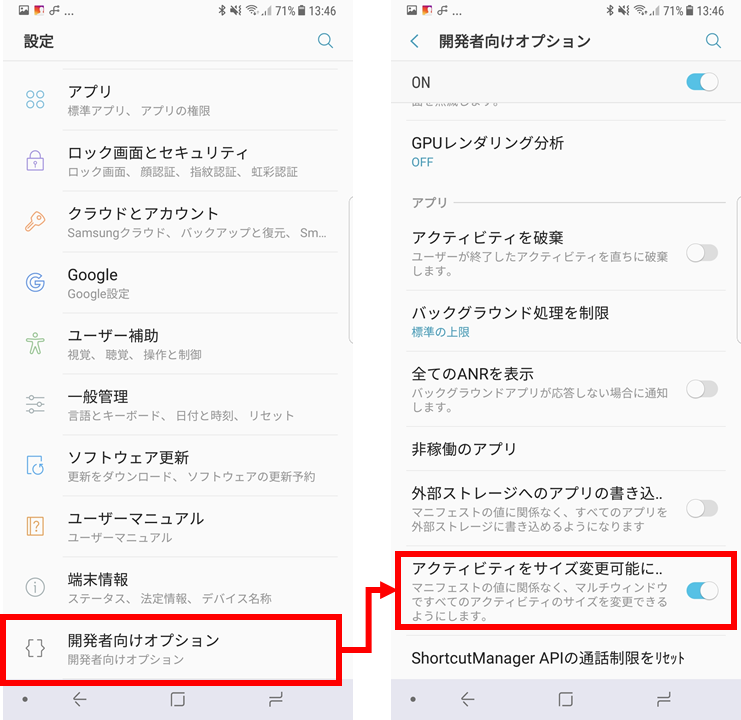Tap the recent apps button on right phone
This screenshot has width=741, height=720.
[663, 699]
